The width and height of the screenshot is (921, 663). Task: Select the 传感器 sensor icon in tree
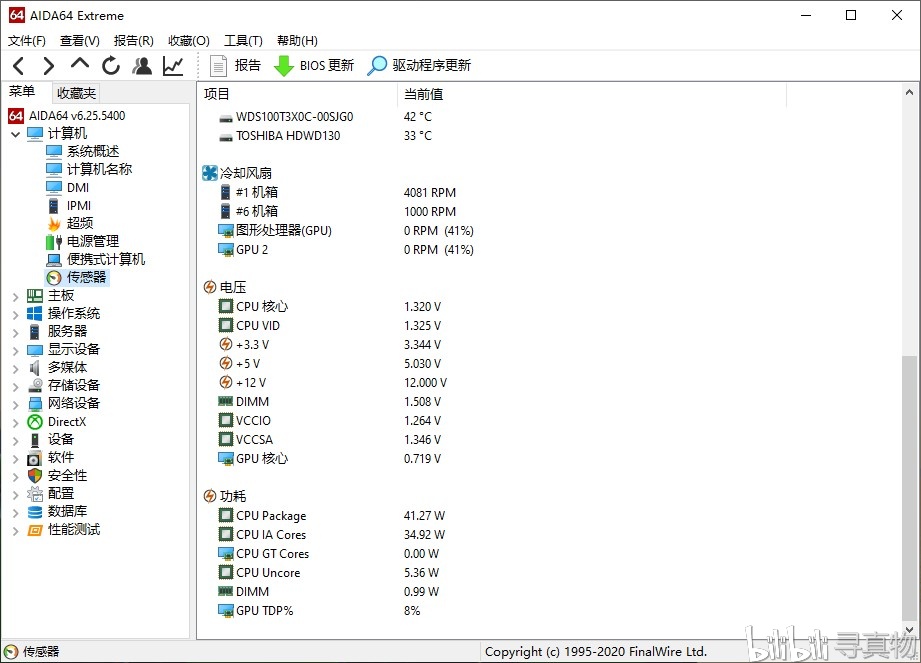tap(53, 278)
